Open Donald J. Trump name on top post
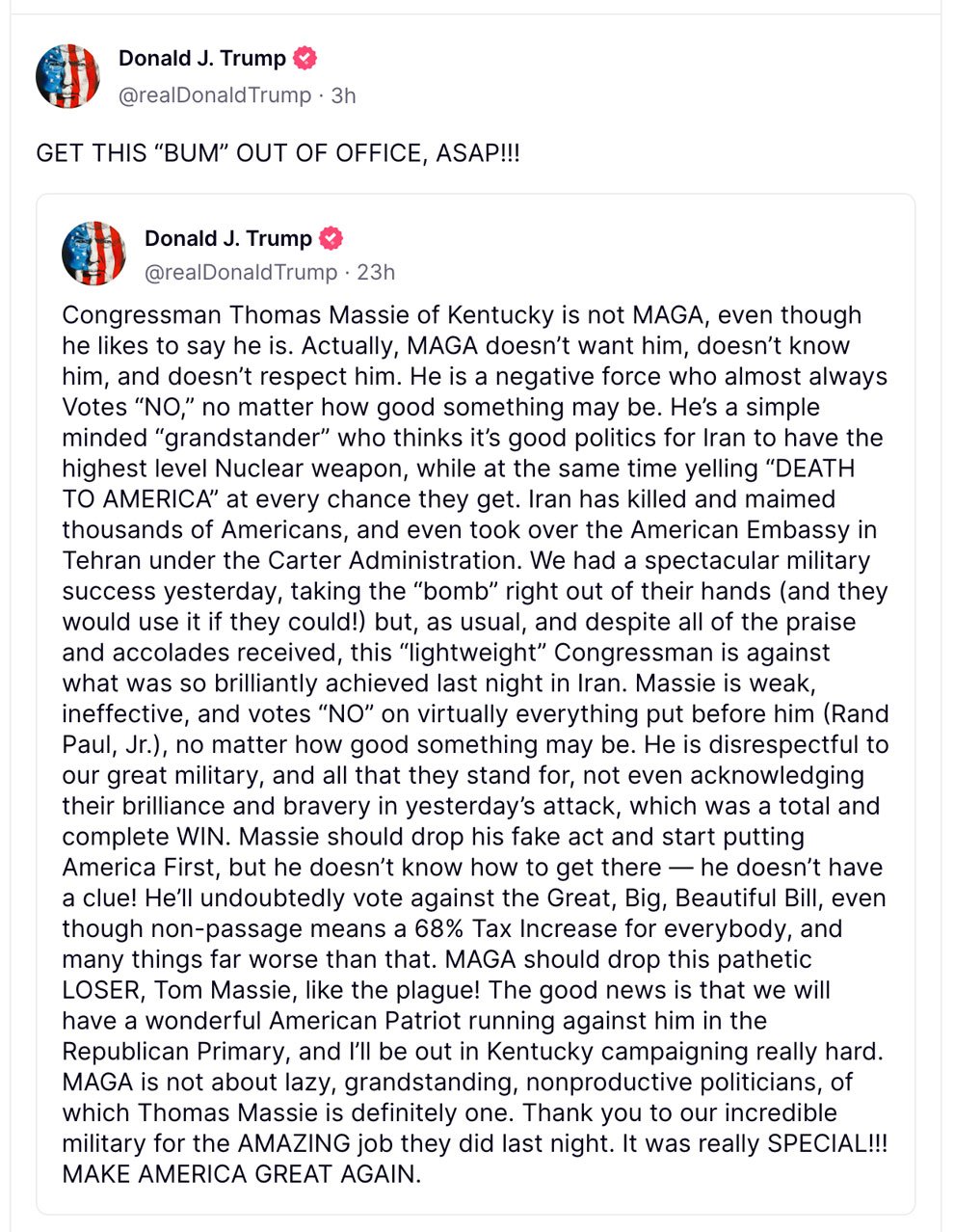Screen dimensions: 954x1232 [x=202, y=58]
